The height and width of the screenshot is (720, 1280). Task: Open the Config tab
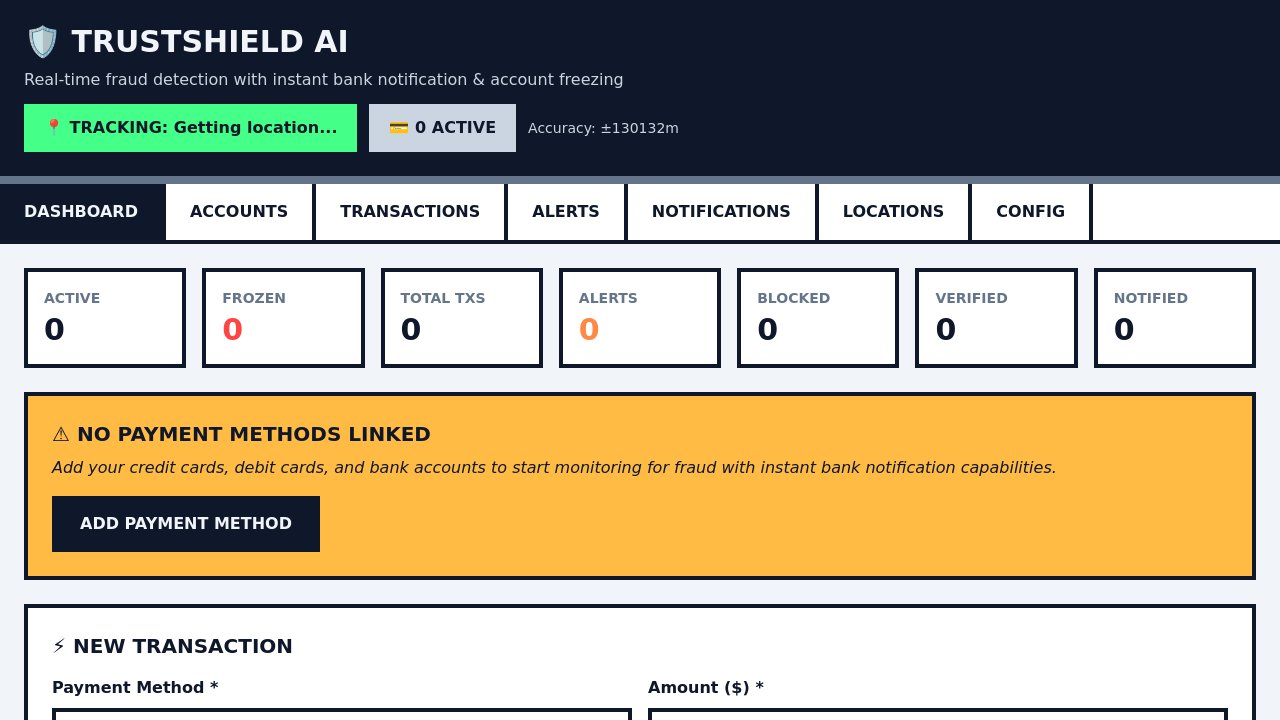tap(1030, 212)
